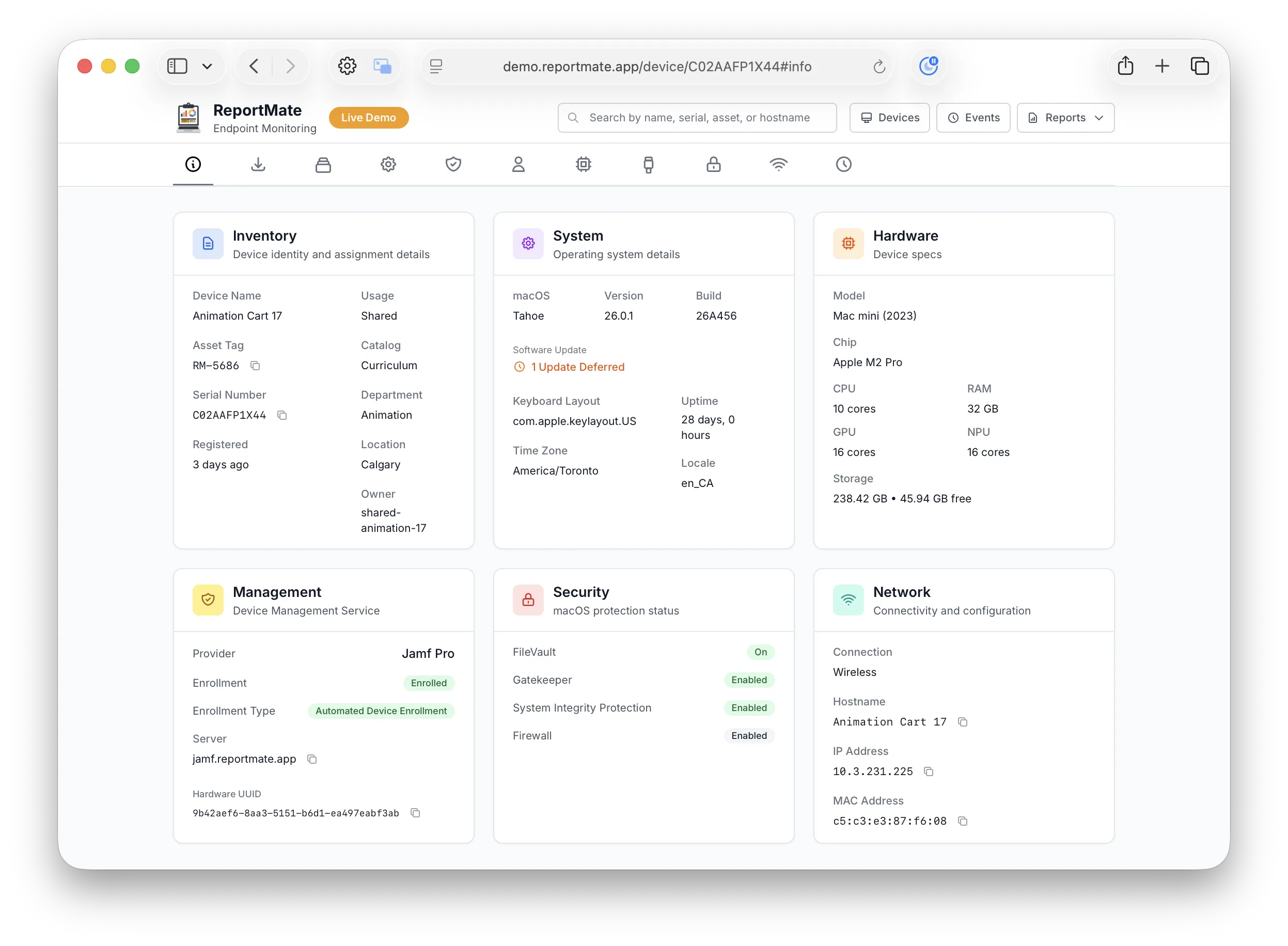Screen dimensions: 1288x946
Task: Open a new browser tab
Action: (x=1162, y=67)
